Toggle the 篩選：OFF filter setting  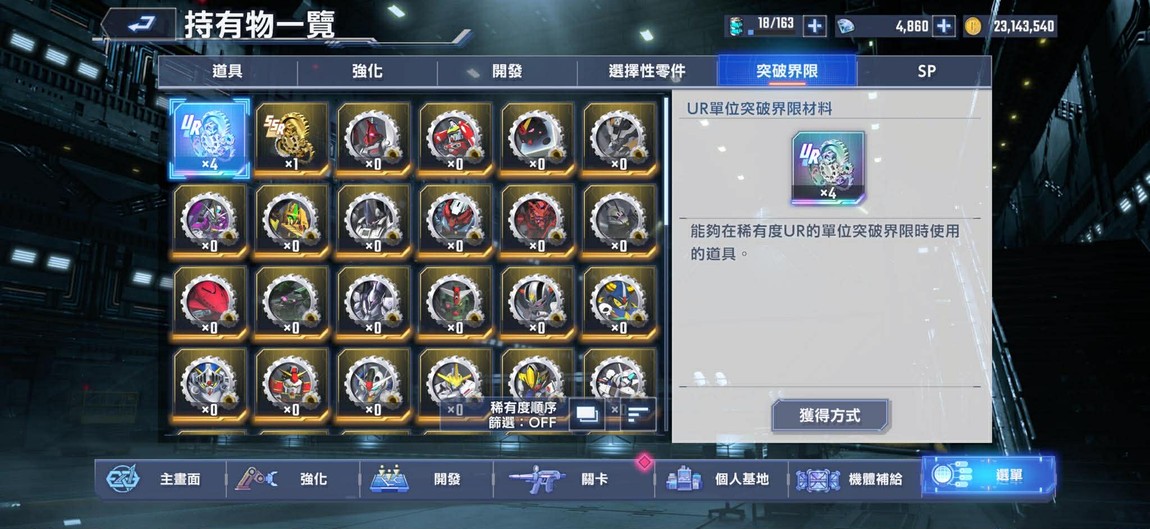[522, 423]
